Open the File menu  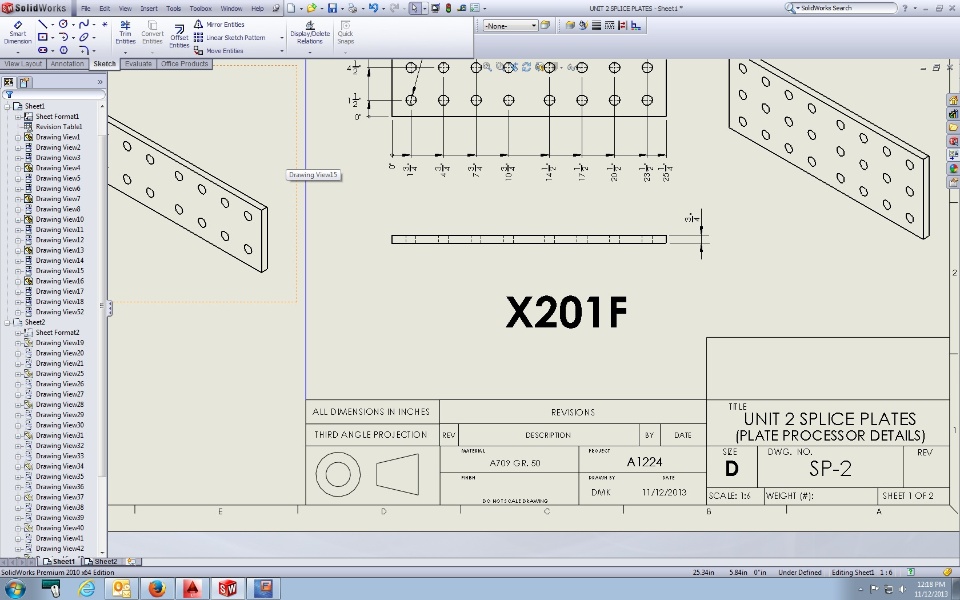pyautogui.click(x=85, y=9)
